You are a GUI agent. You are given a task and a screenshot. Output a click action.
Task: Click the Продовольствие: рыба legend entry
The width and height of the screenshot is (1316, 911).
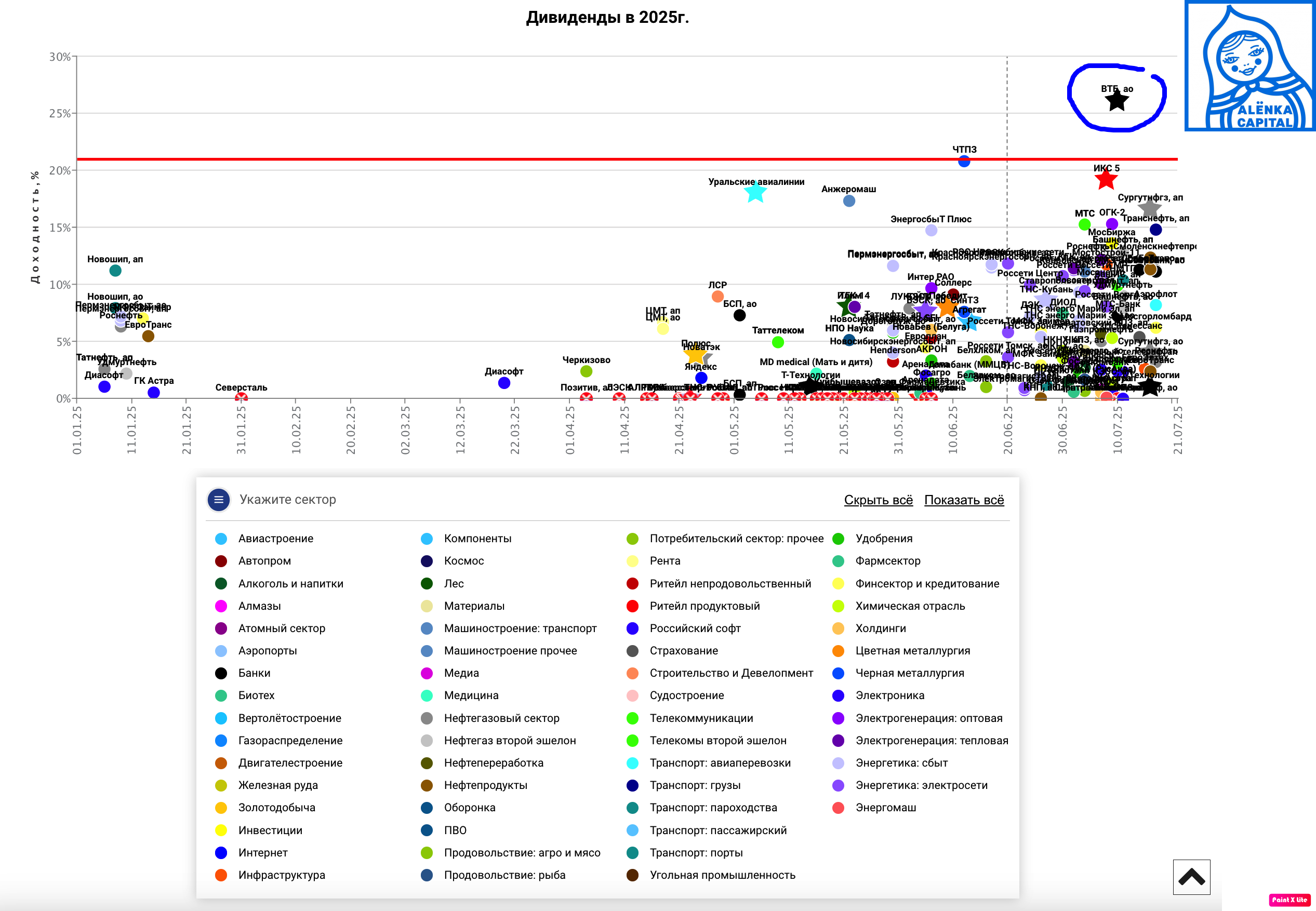493,875
